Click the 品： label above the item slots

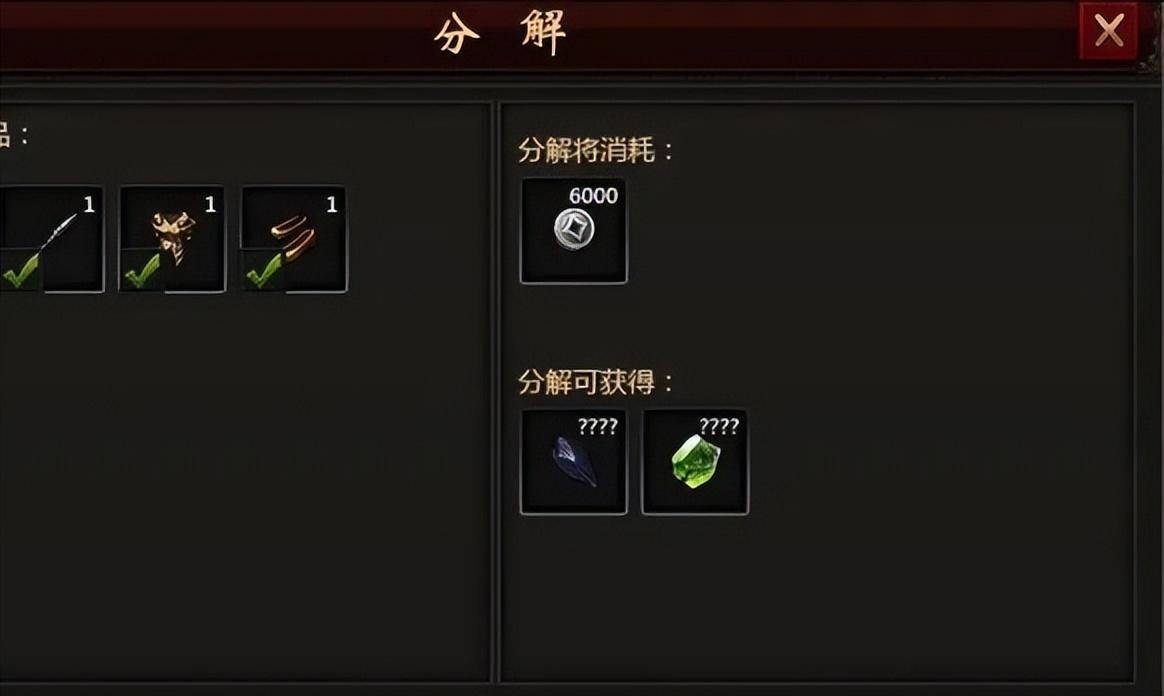click(13, 135)
